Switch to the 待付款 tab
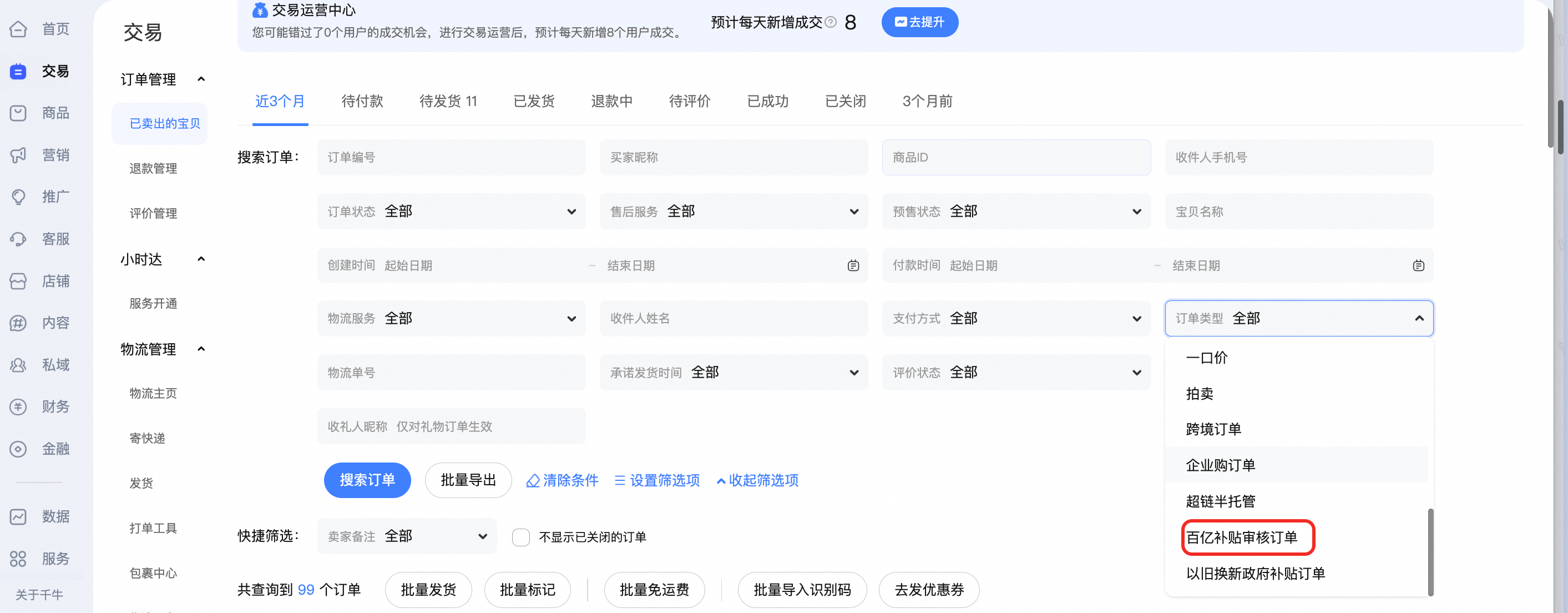 362,101
